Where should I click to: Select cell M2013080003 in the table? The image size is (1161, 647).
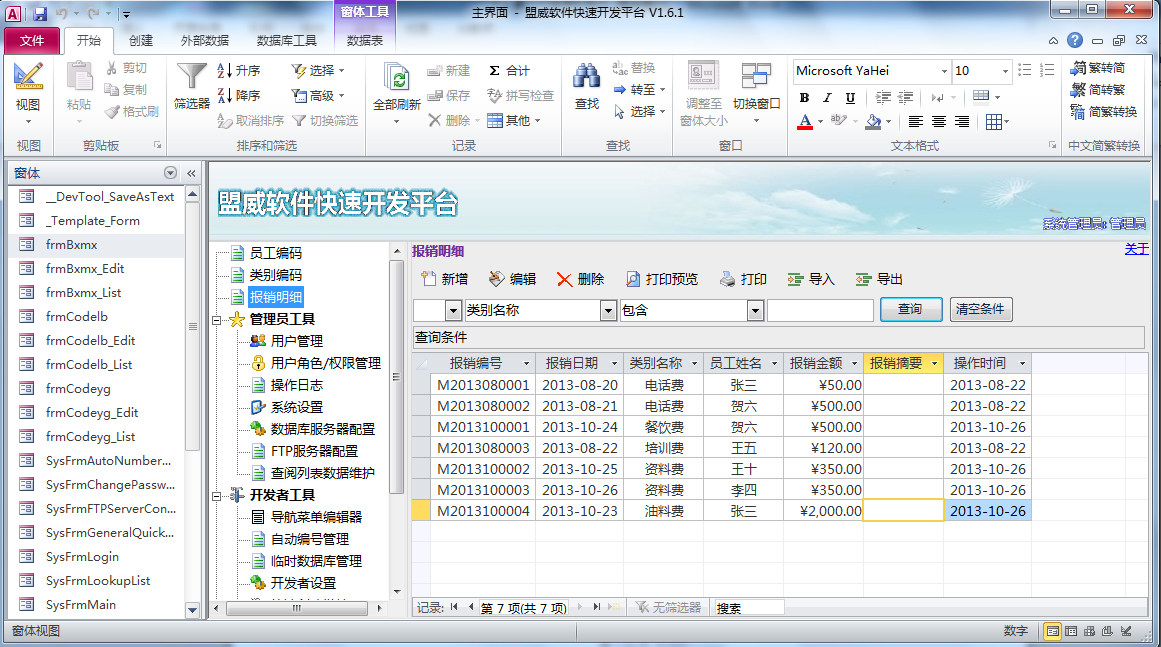(x=484, y=449)
